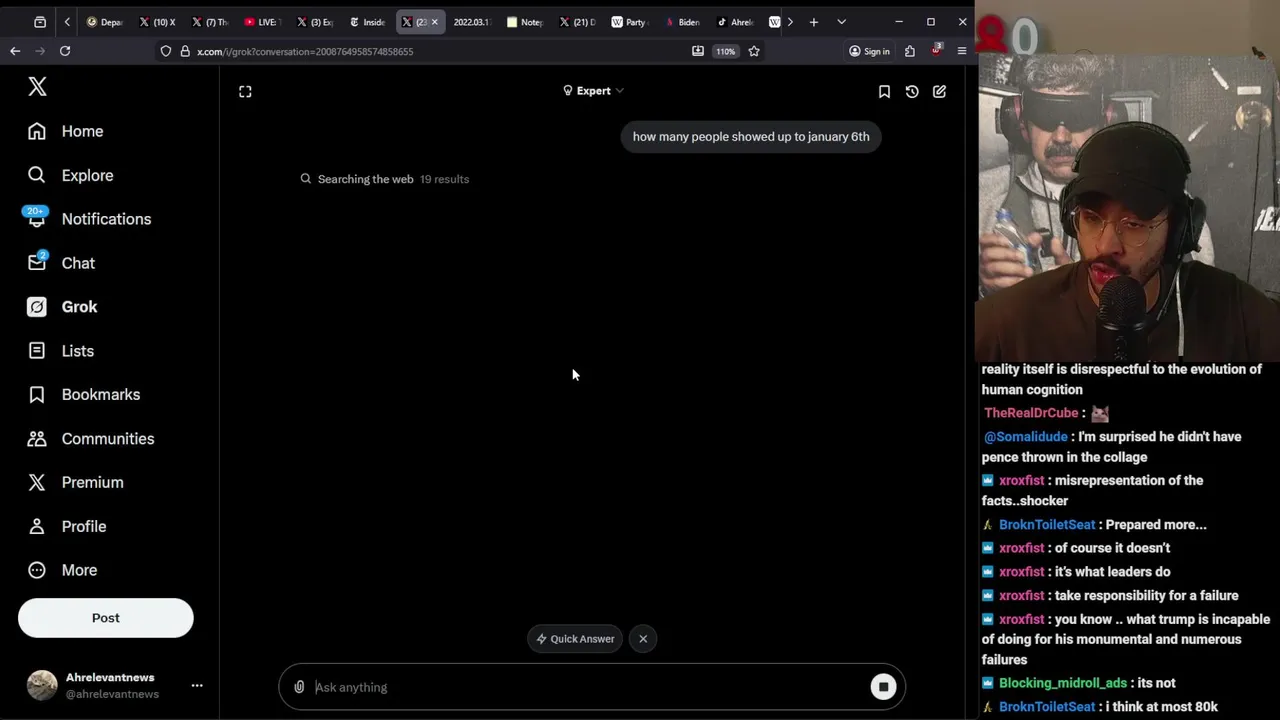Image resolution: width=1280 pixels, height=720 pixels.
Task: Open browser hamburger application menu
Action: (962, 51)
